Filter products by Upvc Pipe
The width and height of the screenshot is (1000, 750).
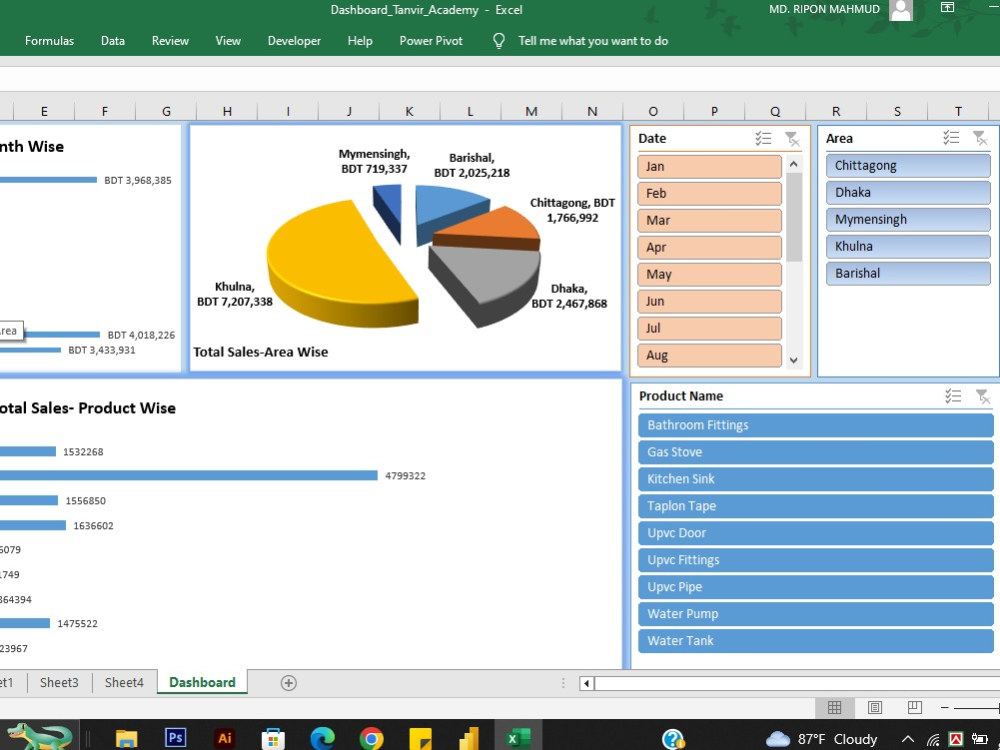(x=816, y=587)
